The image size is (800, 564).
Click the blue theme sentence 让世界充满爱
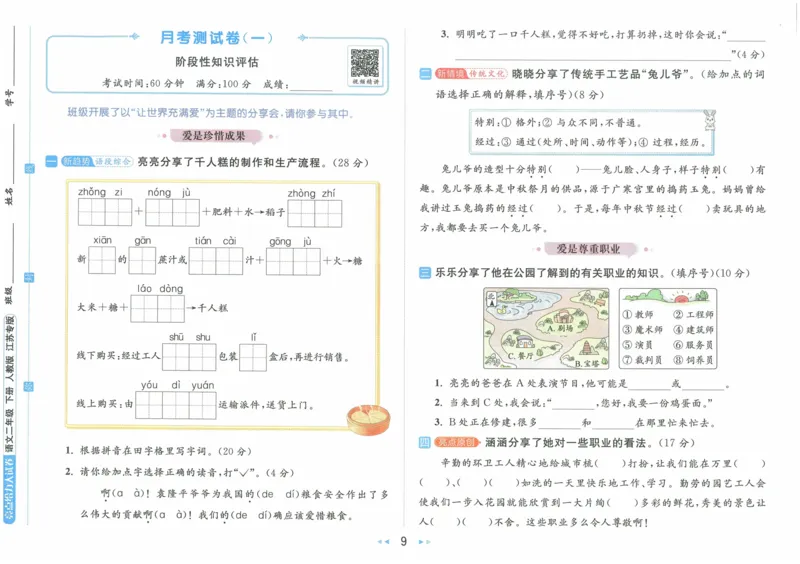[211, 113]
